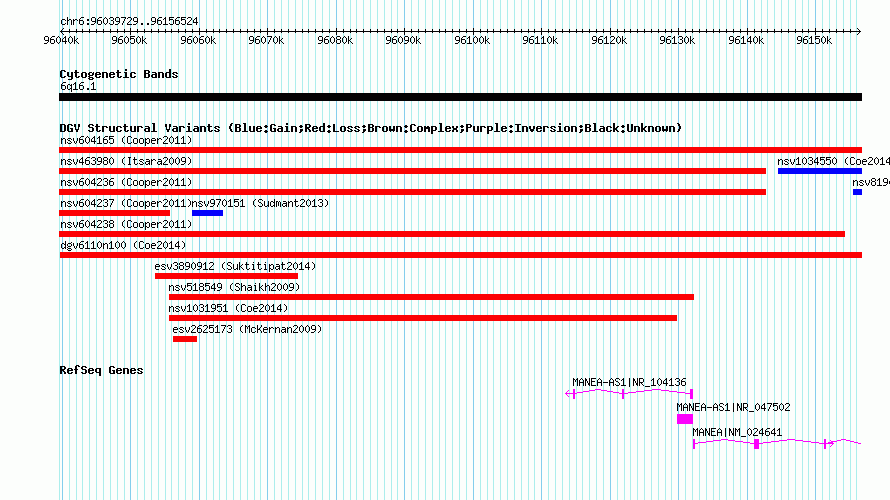The image size is (890, 500).
Task: Click the nsv518549 (Shaikh2009) red bar
Action: [431, 297]
